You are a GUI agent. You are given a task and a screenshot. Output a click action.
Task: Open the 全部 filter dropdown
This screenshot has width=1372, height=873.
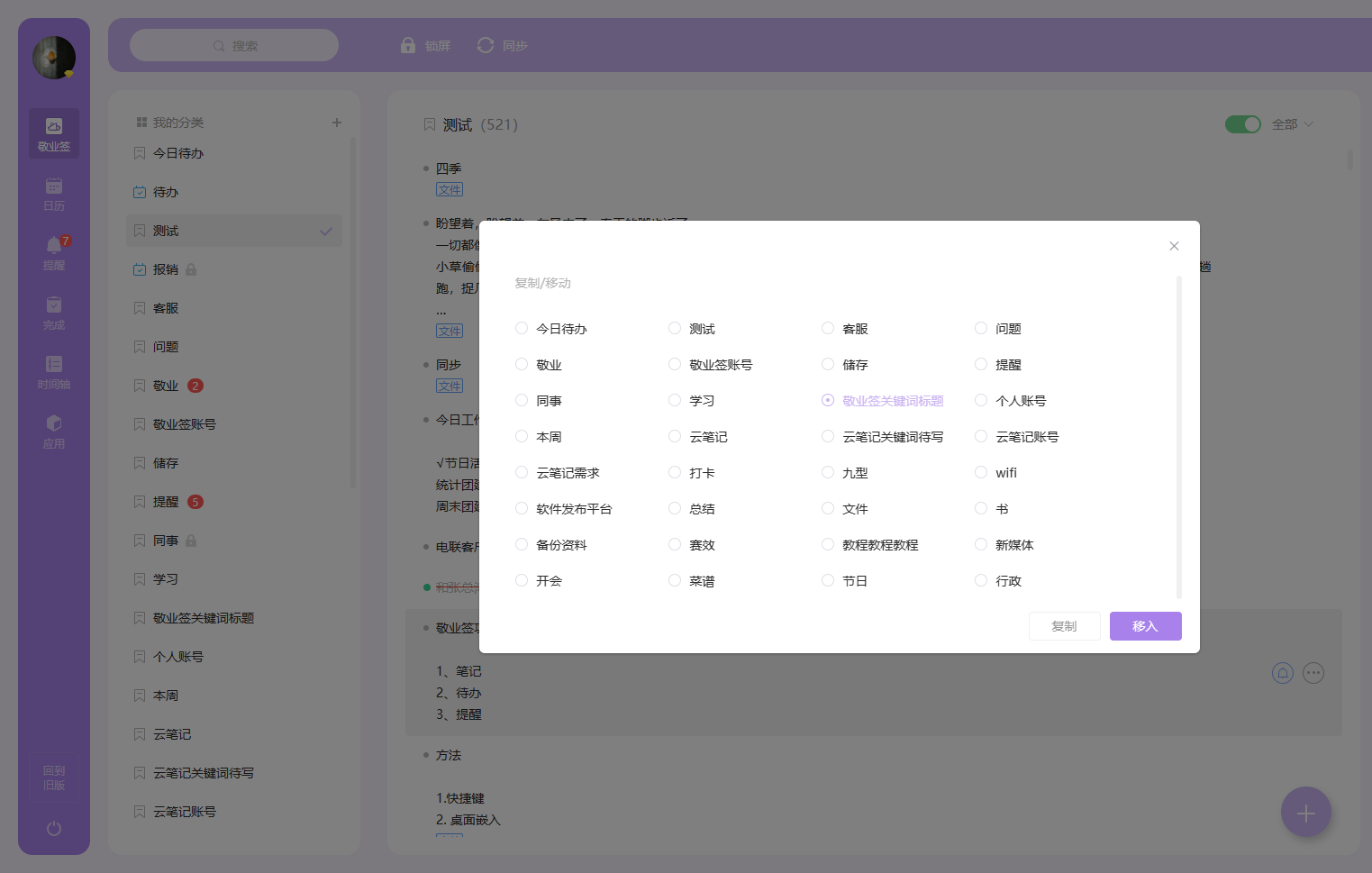(x=1293, y=124)
